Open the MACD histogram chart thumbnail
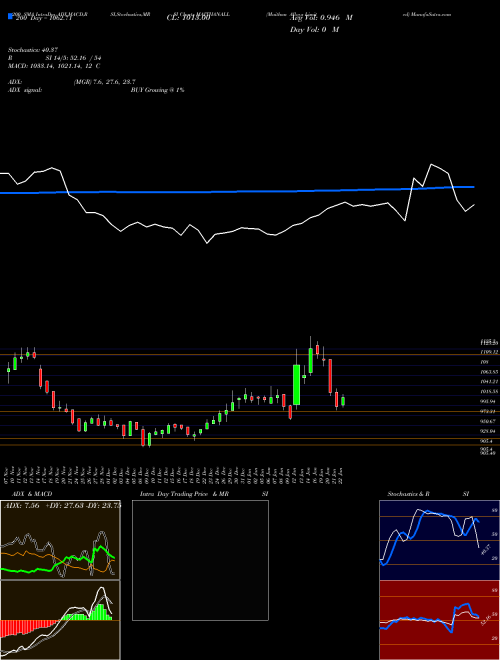The height and width of the screenshot is (660, 500). point(60,620)
